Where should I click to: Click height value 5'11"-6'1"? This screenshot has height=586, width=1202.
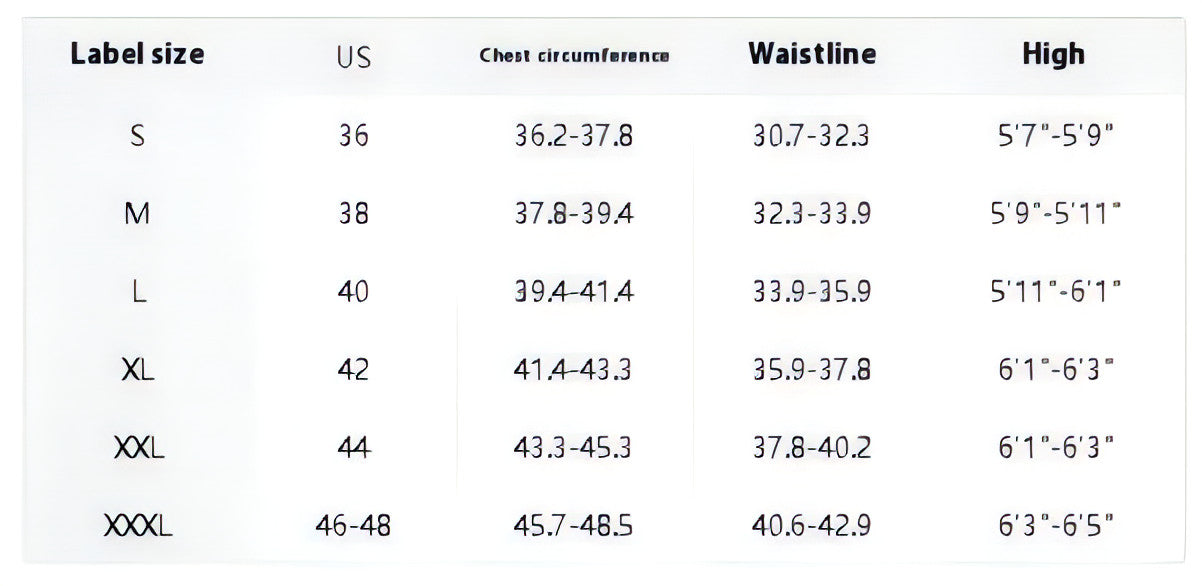pos(1056,291)
